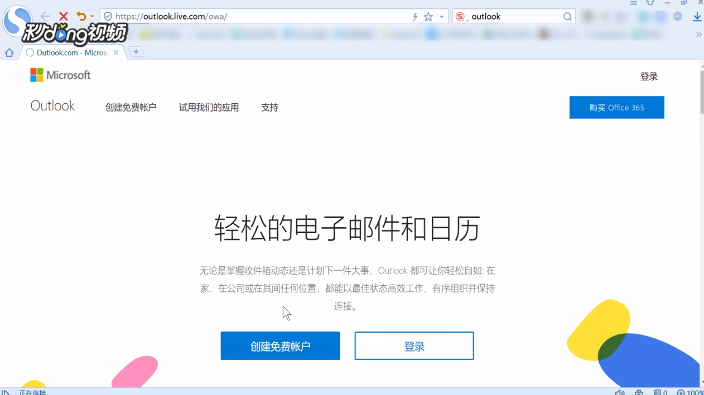Click the magnifier search icon
The width and height of the screenshot is (704, 395).
(x=568, y=17)
